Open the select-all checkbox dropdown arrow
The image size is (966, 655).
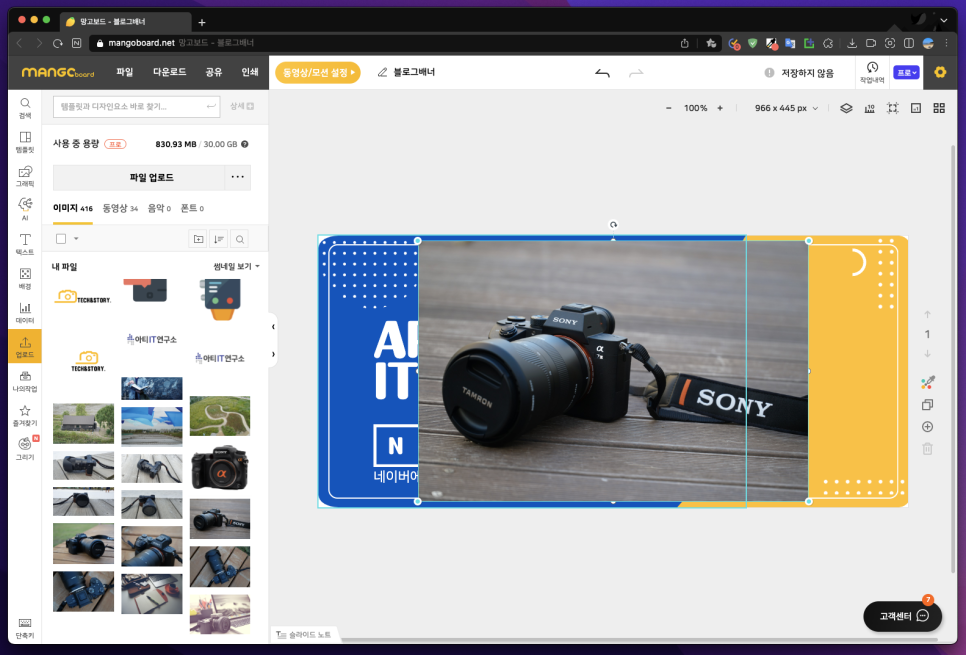[76, 239]
